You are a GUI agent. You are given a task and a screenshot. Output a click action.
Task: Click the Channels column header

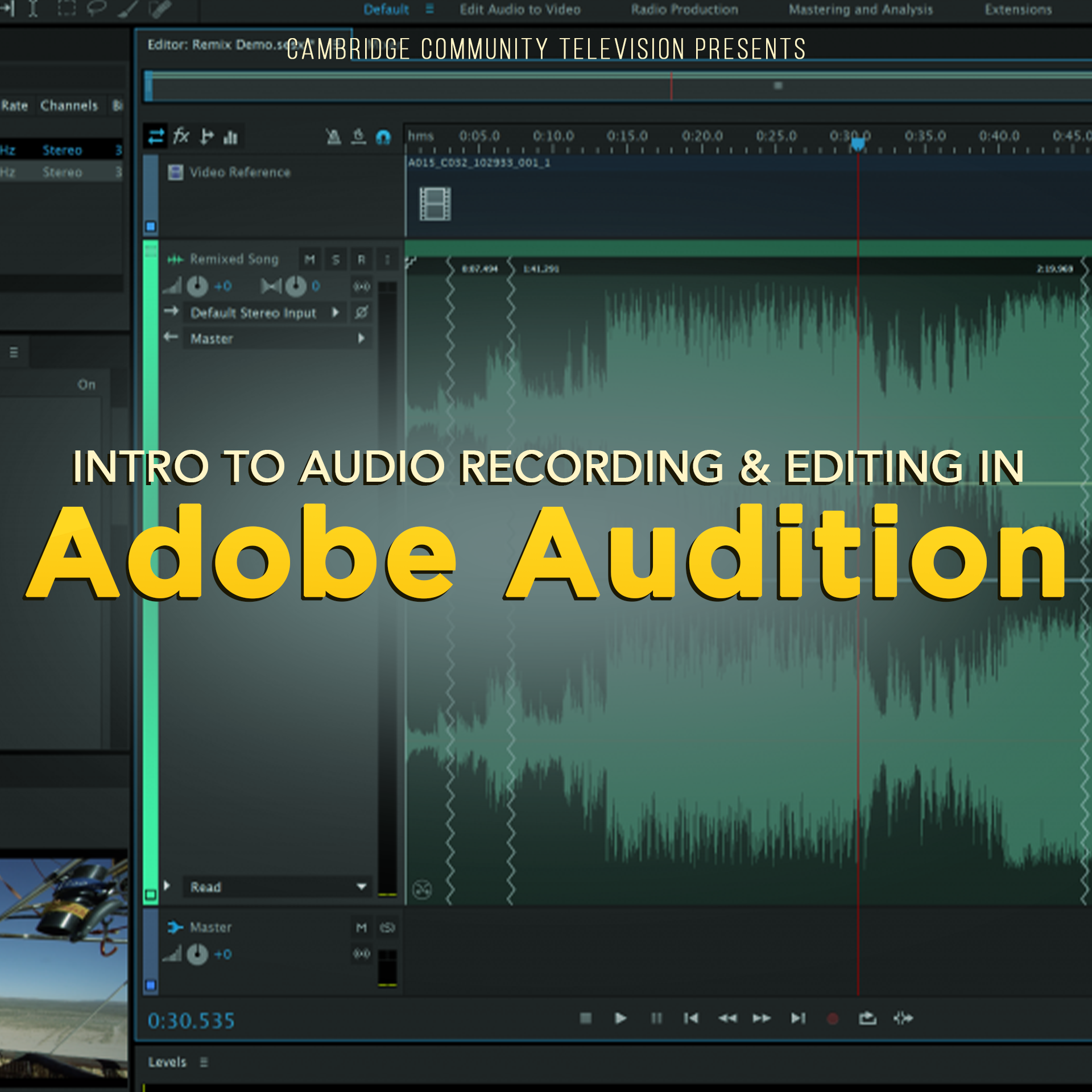tap(69, 105)
